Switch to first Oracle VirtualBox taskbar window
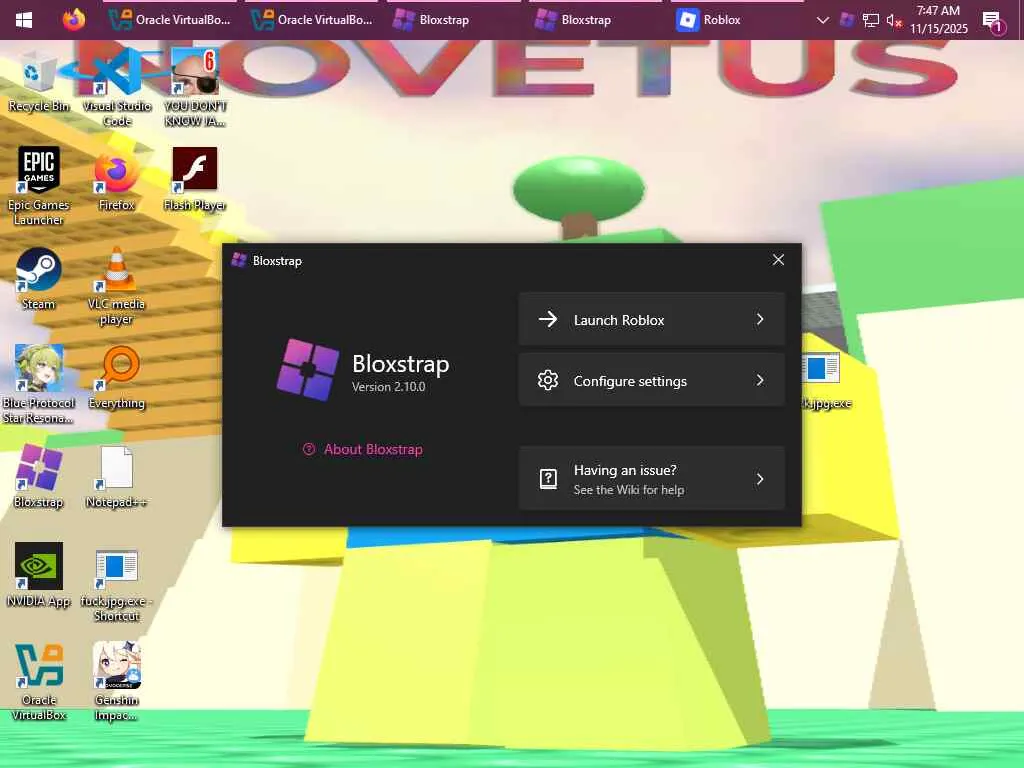Viewport: 1024px width, 768px height. point(170,20)
